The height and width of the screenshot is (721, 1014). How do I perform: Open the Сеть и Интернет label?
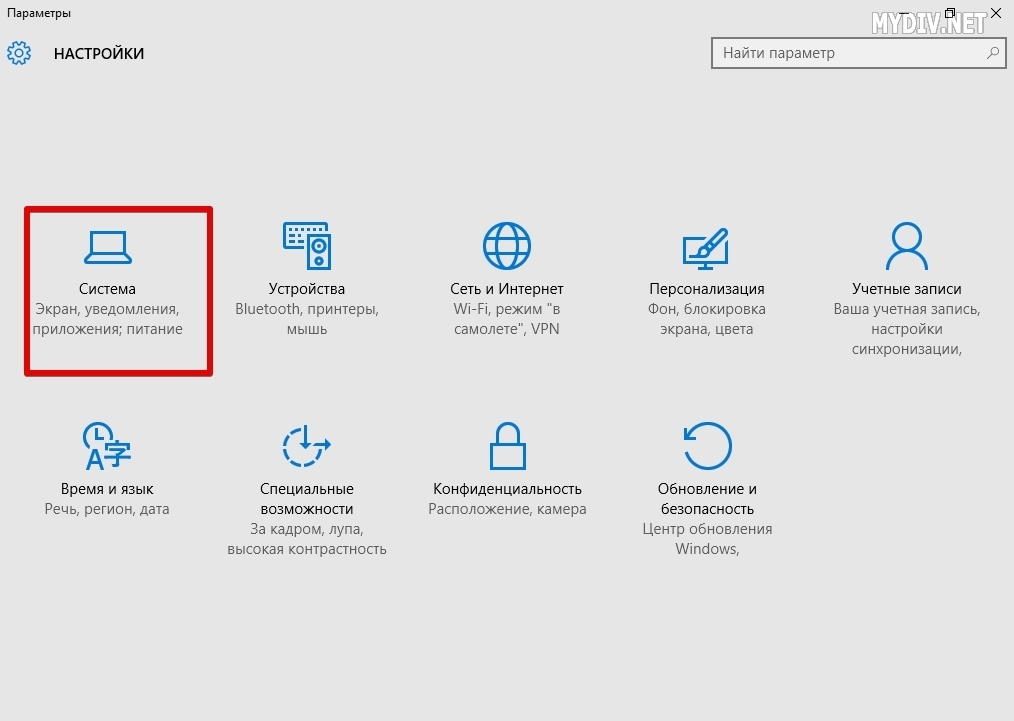507,289
